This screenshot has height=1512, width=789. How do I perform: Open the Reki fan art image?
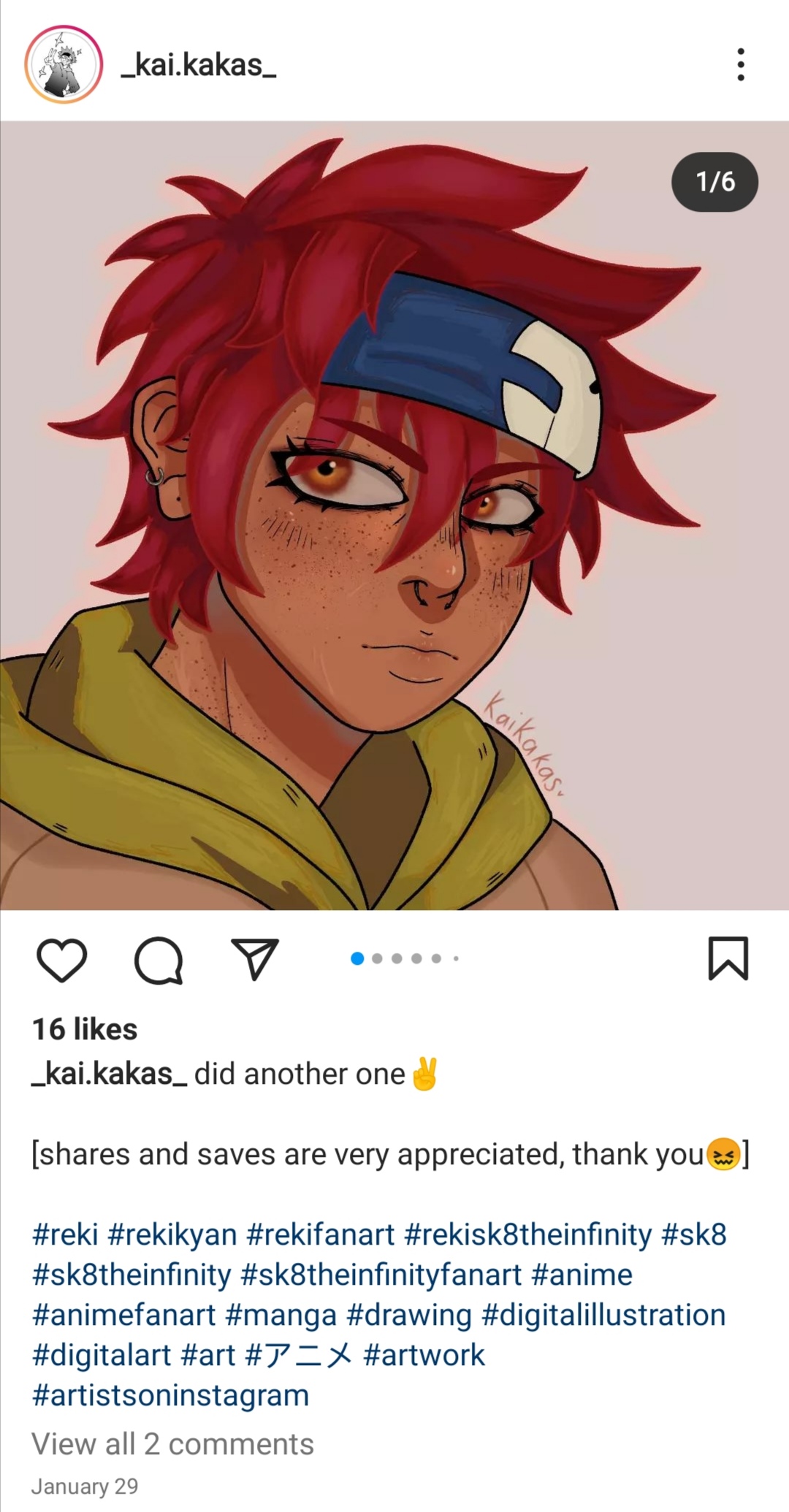pyautogui.click(x=394, y=515)
